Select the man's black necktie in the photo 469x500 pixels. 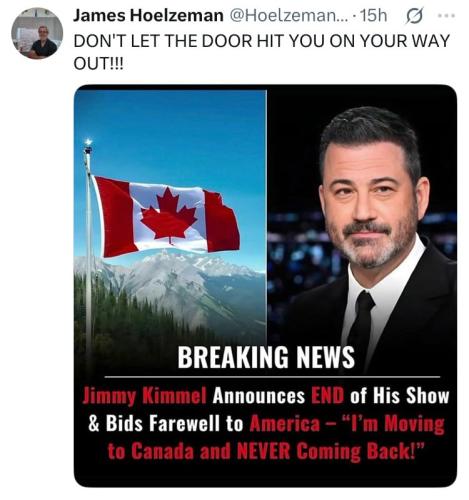click(x=361, y=322)
